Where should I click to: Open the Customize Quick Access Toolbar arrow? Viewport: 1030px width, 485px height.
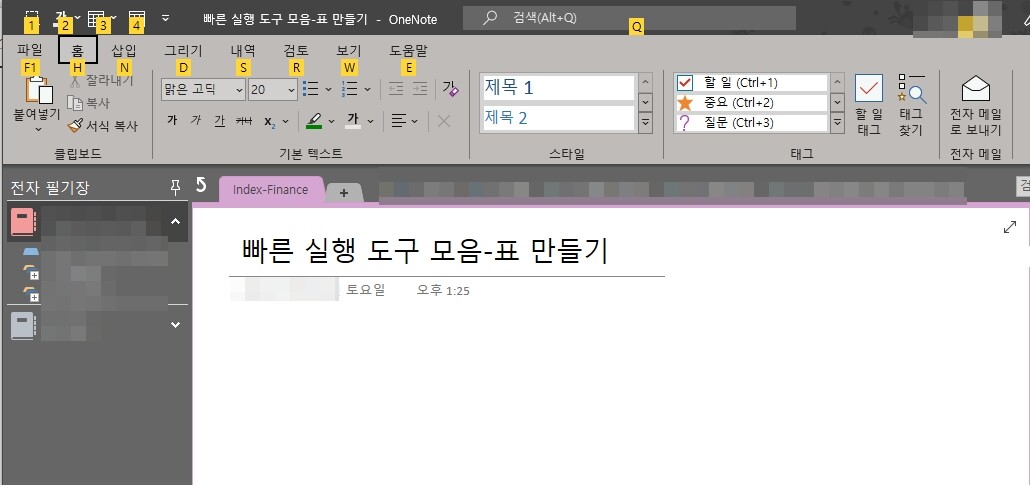(x=166, y=18)
